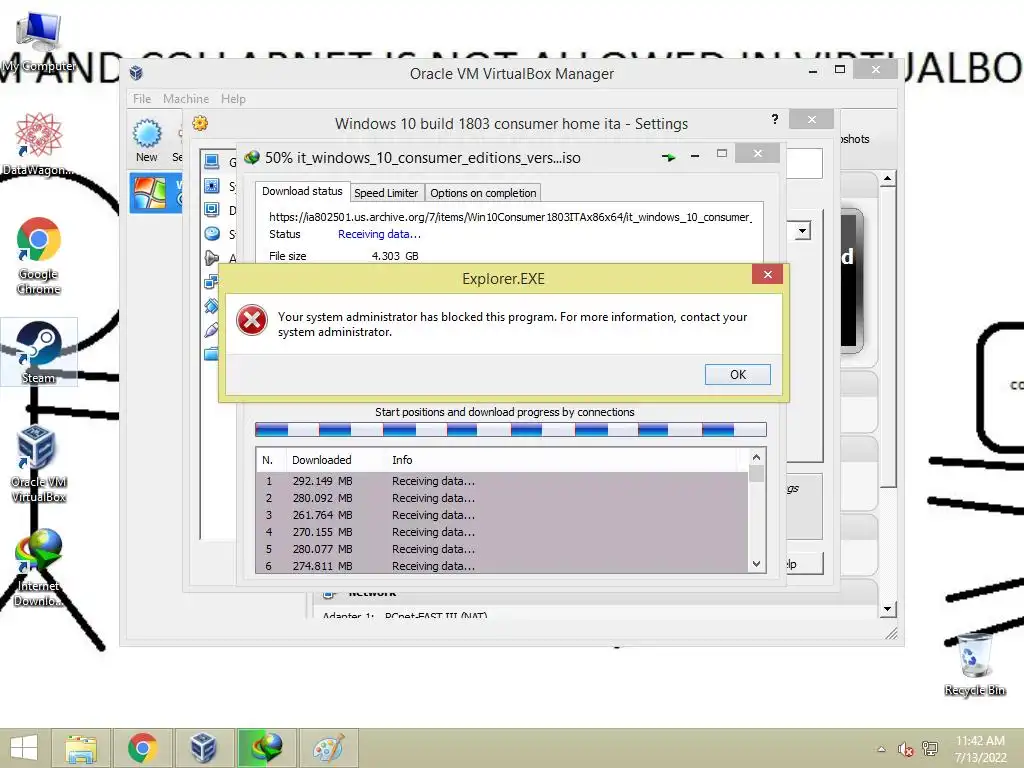The width and height of the screenshot is (1024, 768).
Task: Click the question mark help in Settings title
Action: point(775,119)
